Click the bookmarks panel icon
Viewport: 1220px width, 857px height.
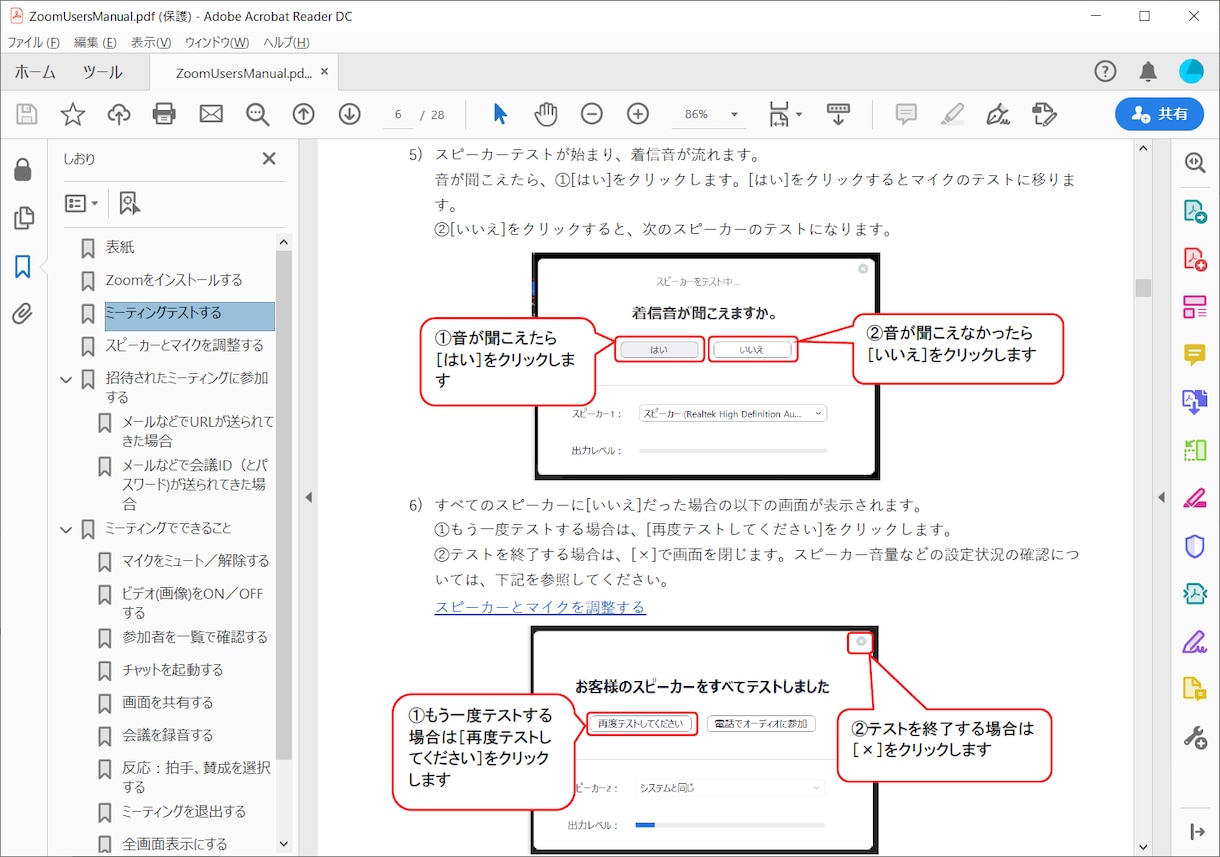(22, 266)
